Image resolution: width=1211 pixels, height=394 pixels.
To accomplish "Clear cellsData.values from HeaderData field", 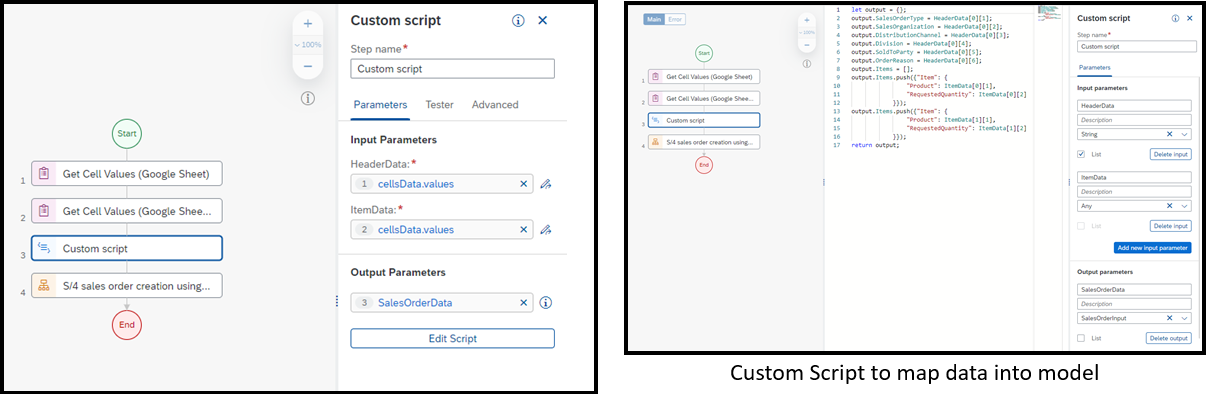I will pyautogui.click(x=523, y=184).
